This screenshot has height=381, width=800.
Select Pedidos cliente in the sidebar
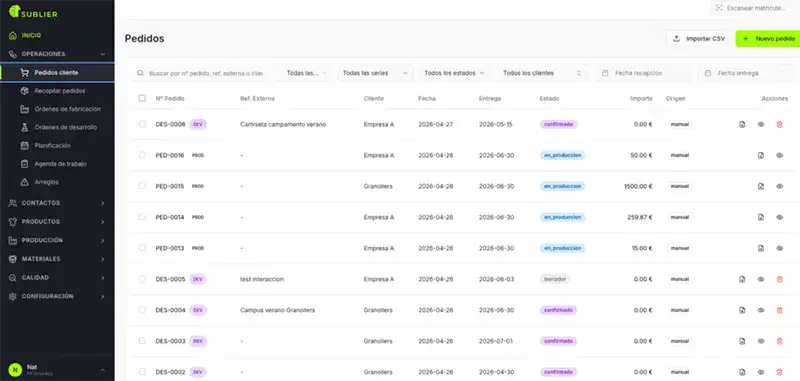pos(57,72)
